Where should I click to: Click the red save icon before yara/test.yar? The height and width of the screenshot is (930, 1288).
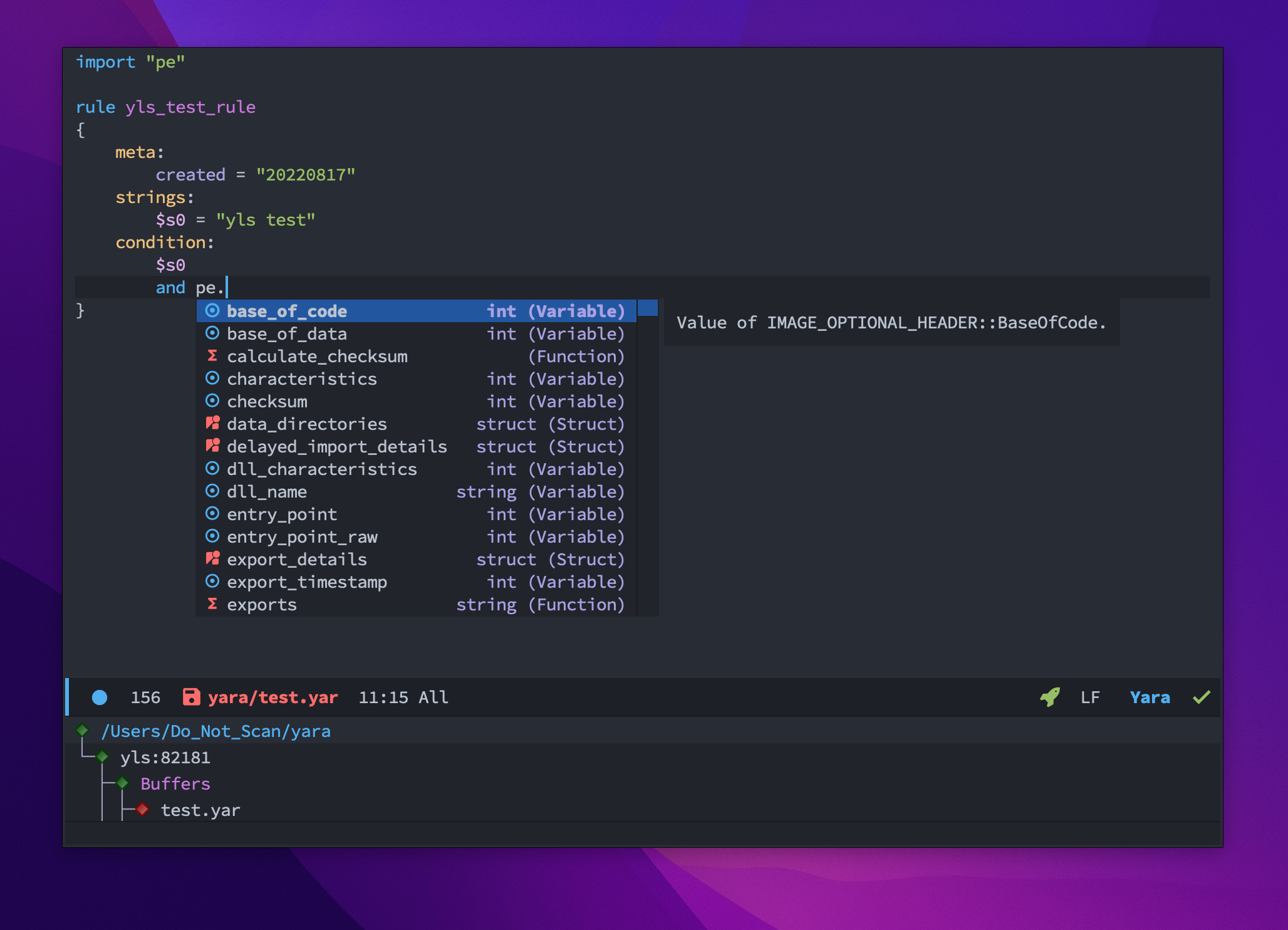pos(191,697)
